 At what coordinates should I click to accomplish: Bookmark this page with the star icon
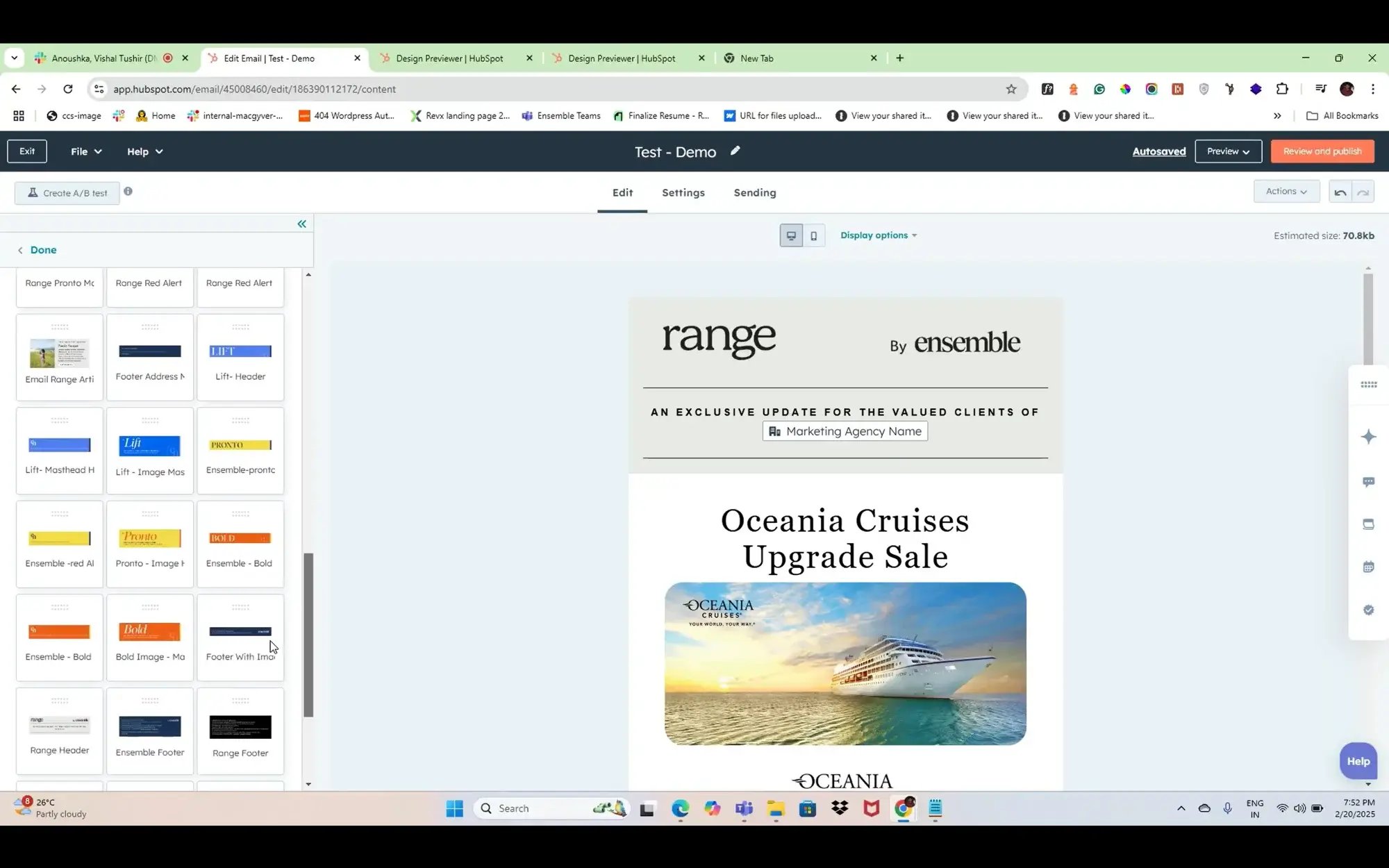1011,89
